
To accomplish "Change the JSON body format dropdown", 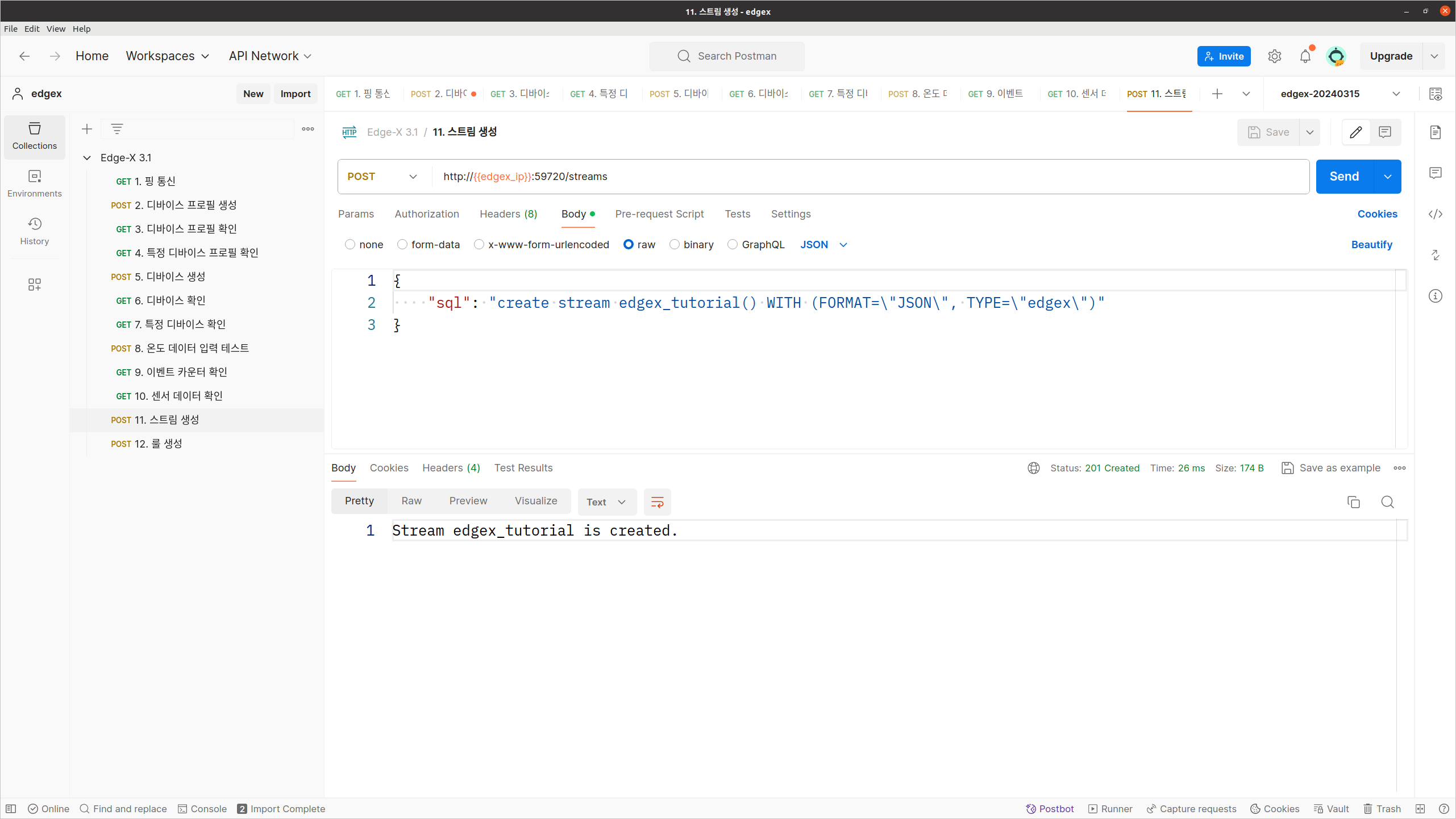I will [x=823, y=245].
